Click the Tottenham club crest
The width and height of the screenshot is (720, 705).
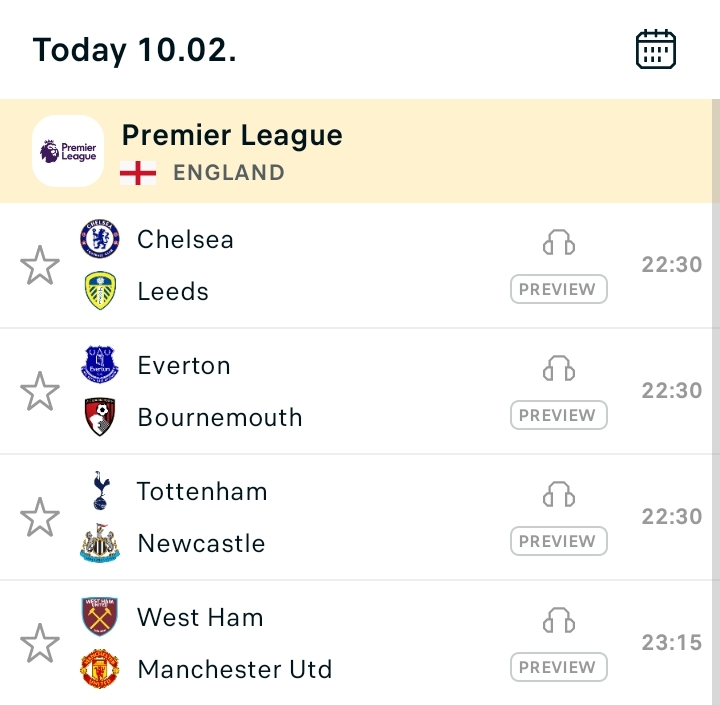click(100, 491)
